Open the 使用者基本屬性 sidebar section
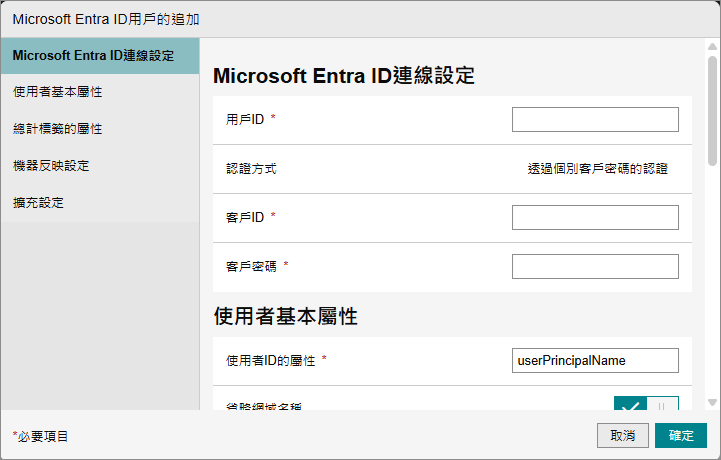 point(58,92)
